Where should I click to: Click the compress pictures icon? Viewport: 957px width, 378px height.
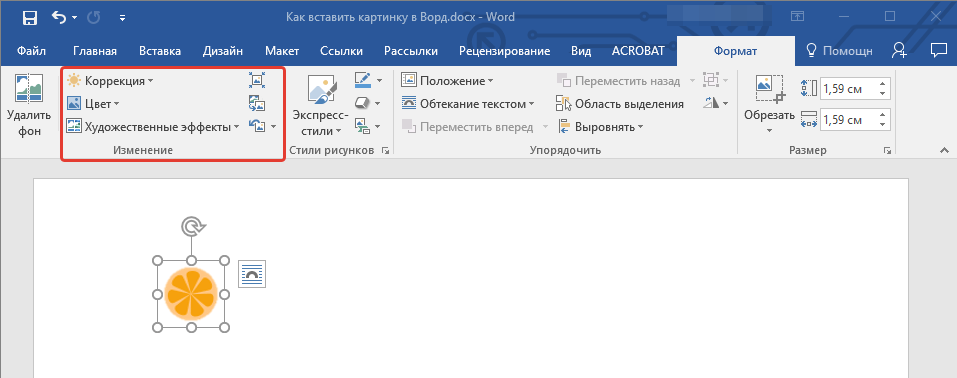coord(256,80)
